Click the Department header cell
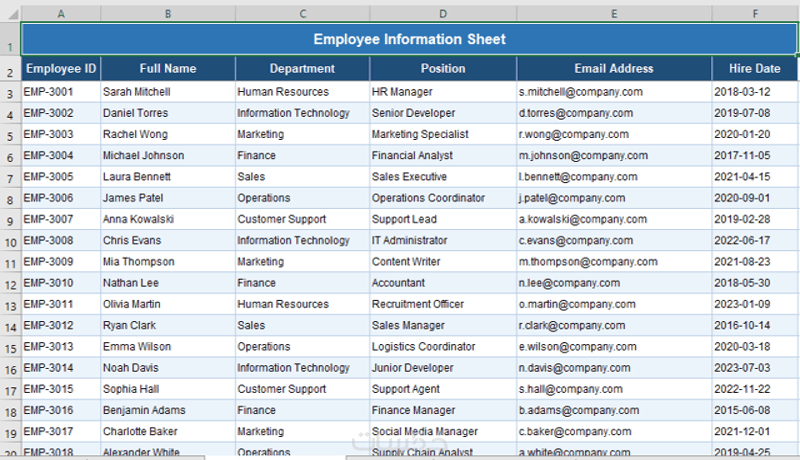Image resolution: width=800 pixels, height=460 pixels. coord(303,68)
